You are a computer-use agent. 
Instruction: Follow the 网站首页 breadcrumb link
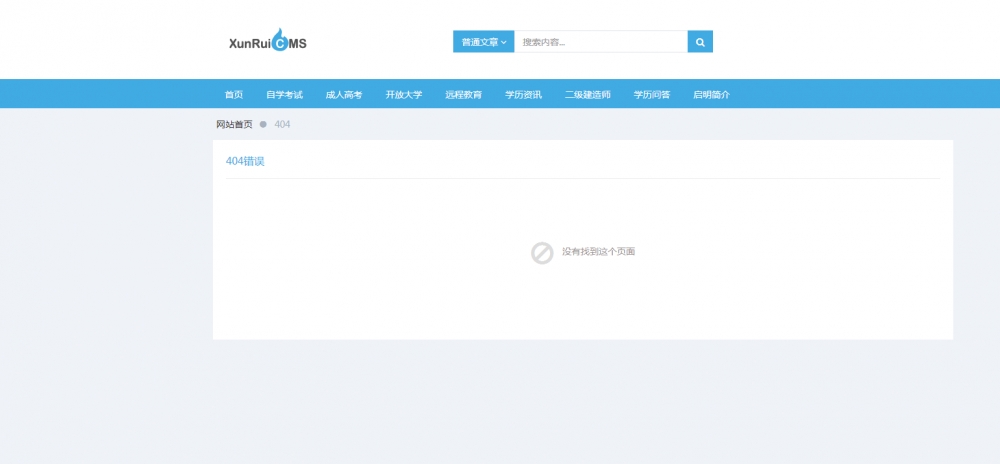click(234, 124)
